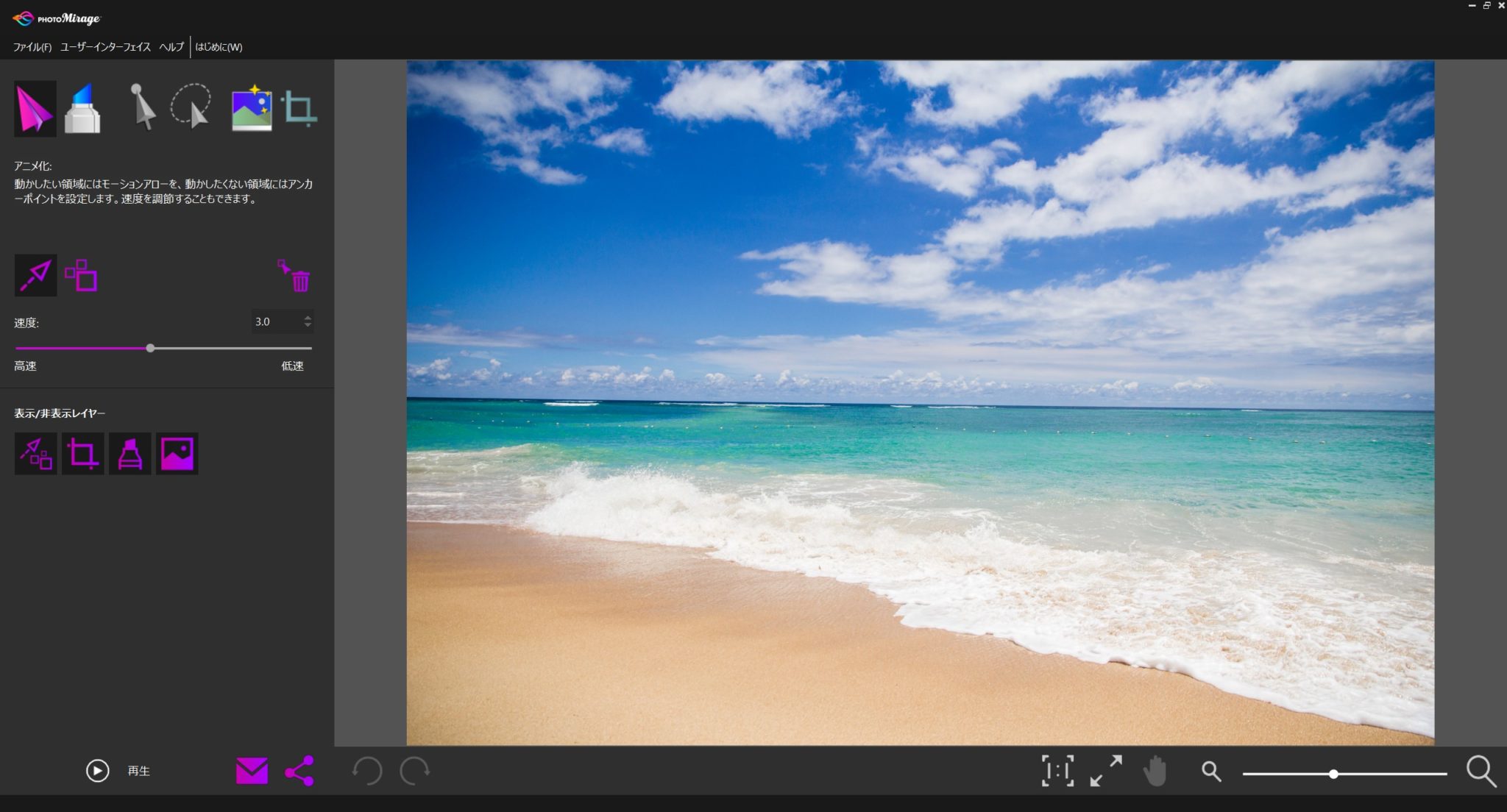Image resolution: width=1507 pixels, height=812 pixels.
Task: Open the ファイル(F) menu
Action: [32, 47]
